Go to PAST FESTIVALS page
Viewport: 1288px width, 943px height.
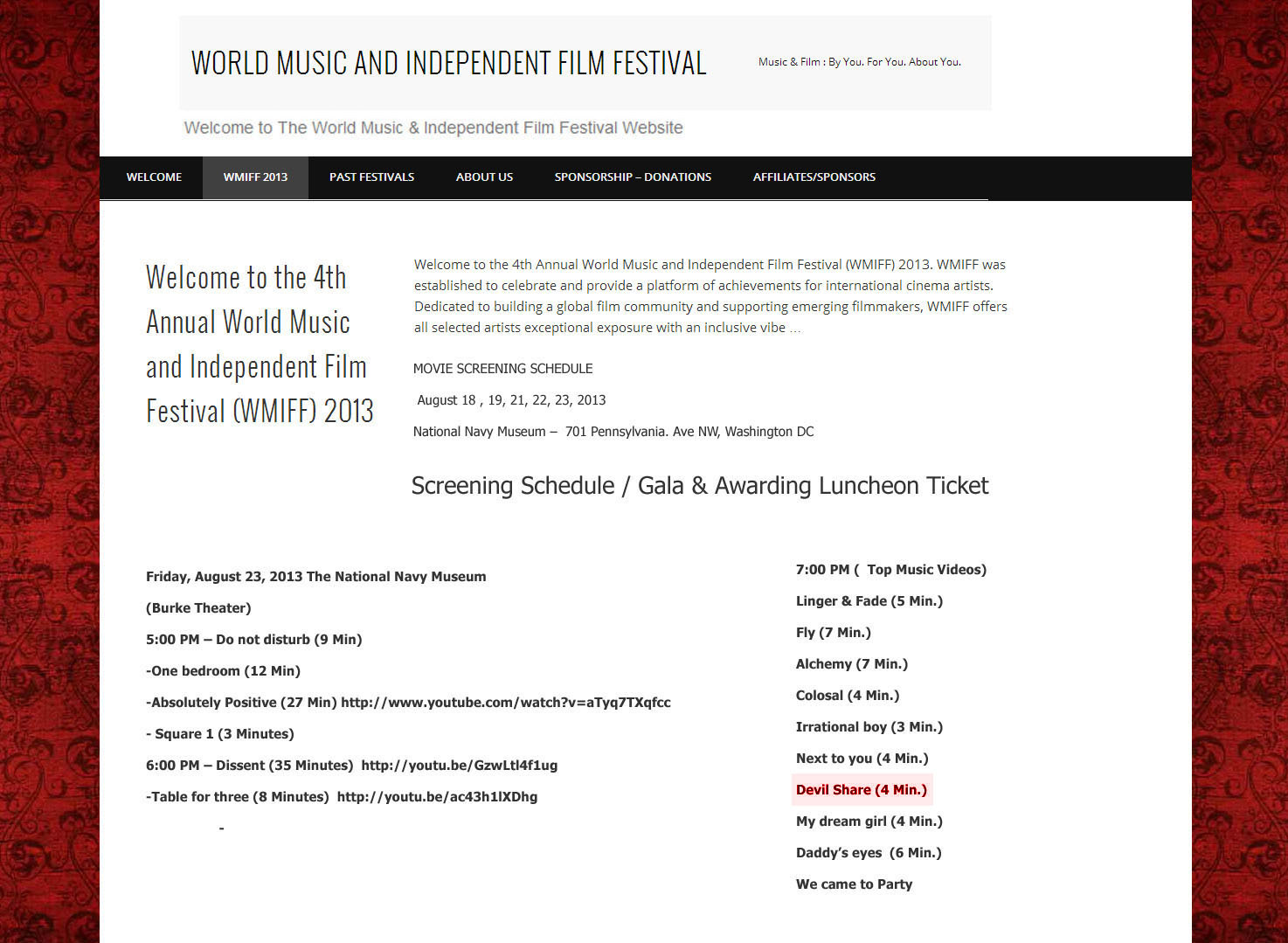[x=371, y=177]
